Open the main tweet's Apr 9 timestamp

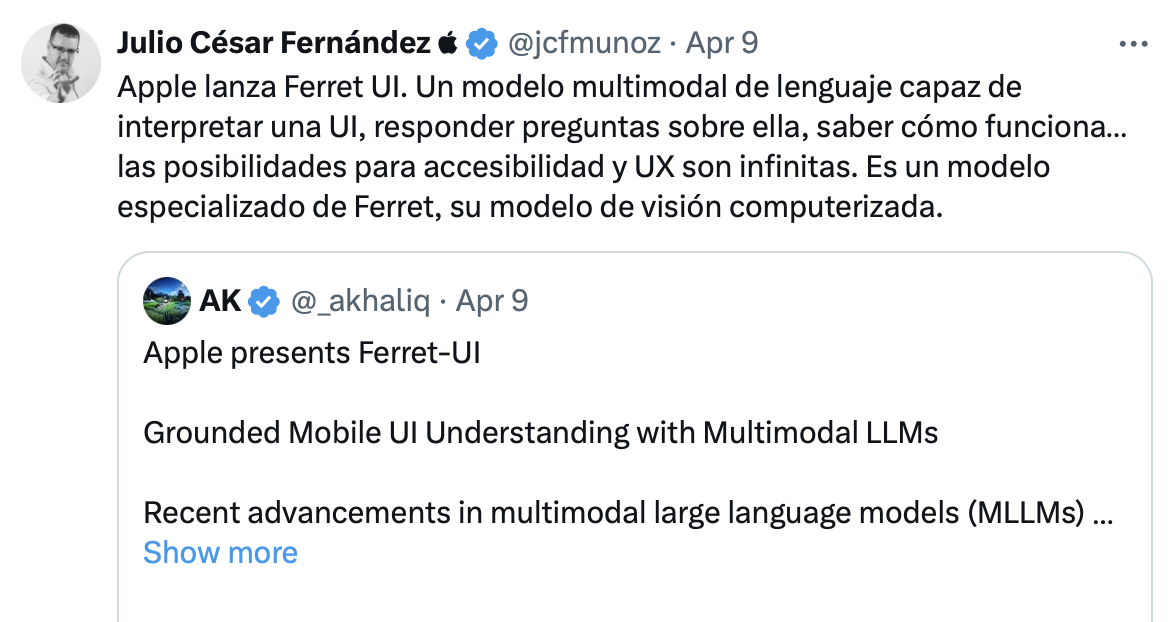tap(721, 43)
